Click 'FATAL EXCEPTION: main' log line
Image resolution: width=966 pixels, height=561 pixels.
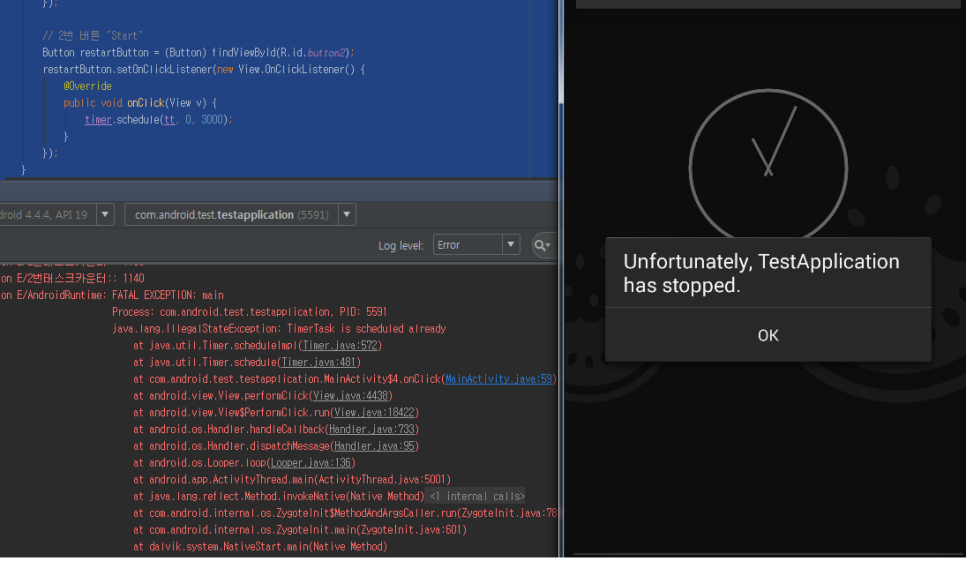168,296
